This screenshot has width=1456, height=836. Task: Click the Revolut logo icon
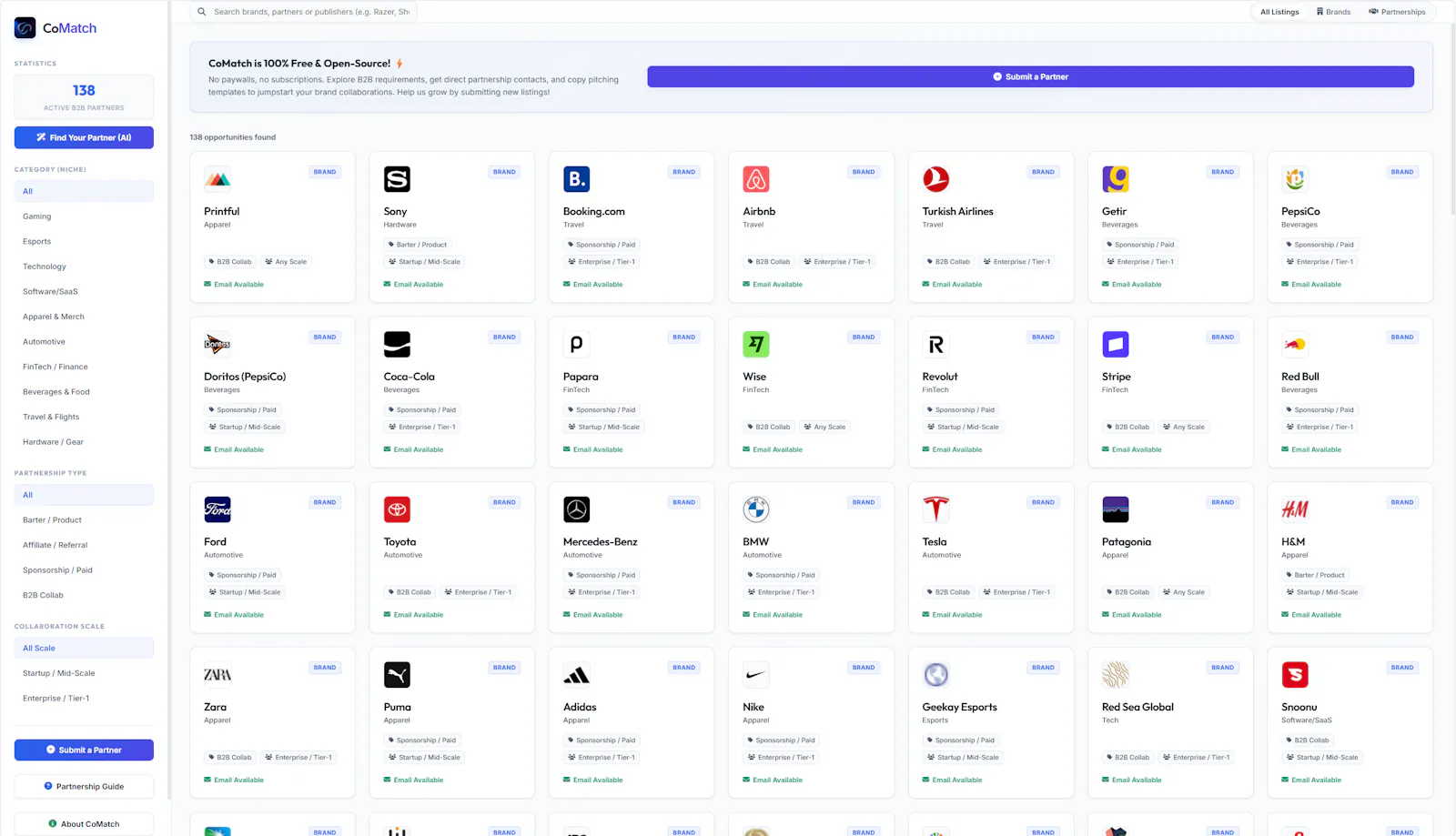pos(935,345)
